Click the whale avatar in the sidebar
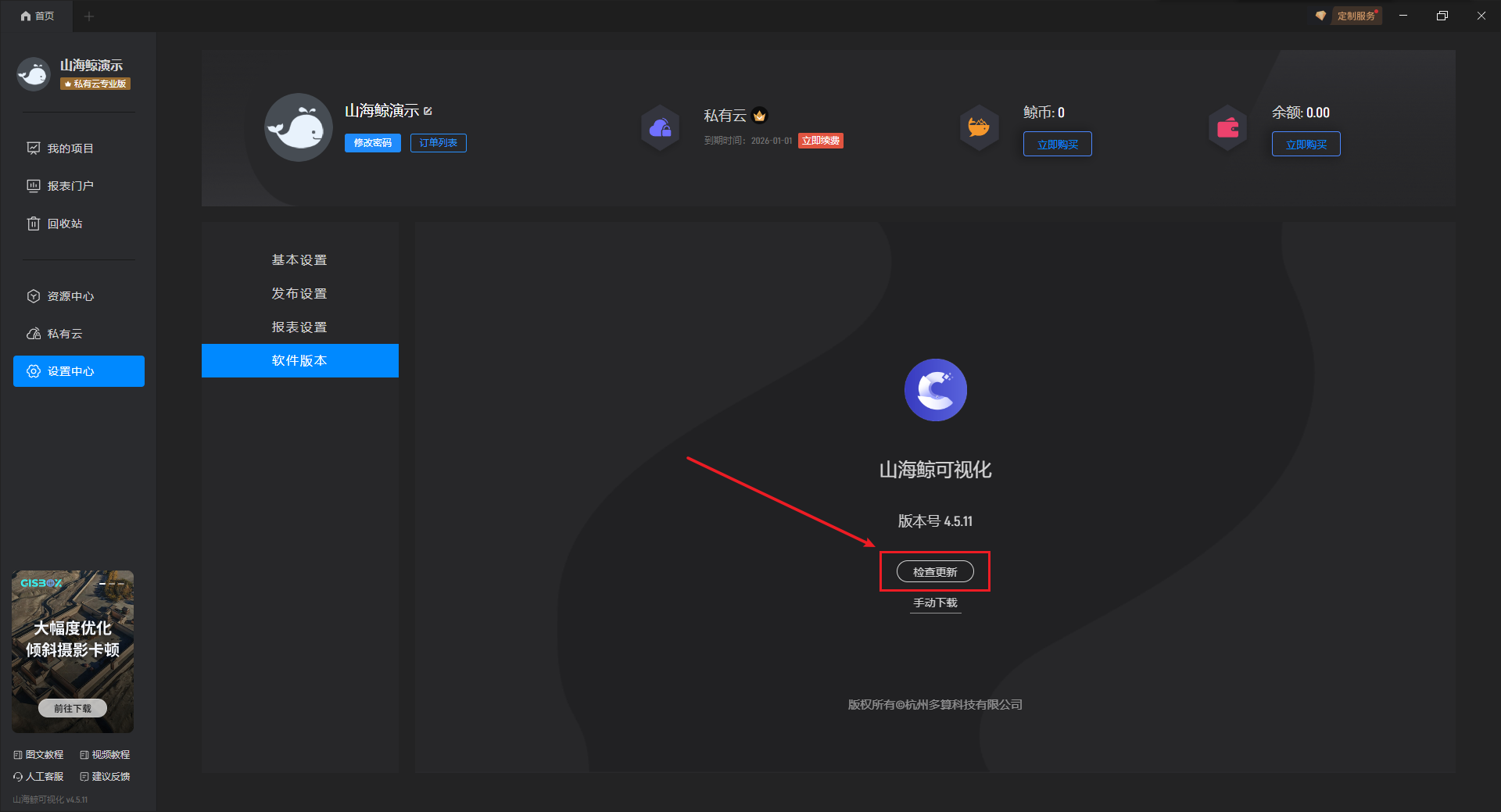 click(34, 74)
